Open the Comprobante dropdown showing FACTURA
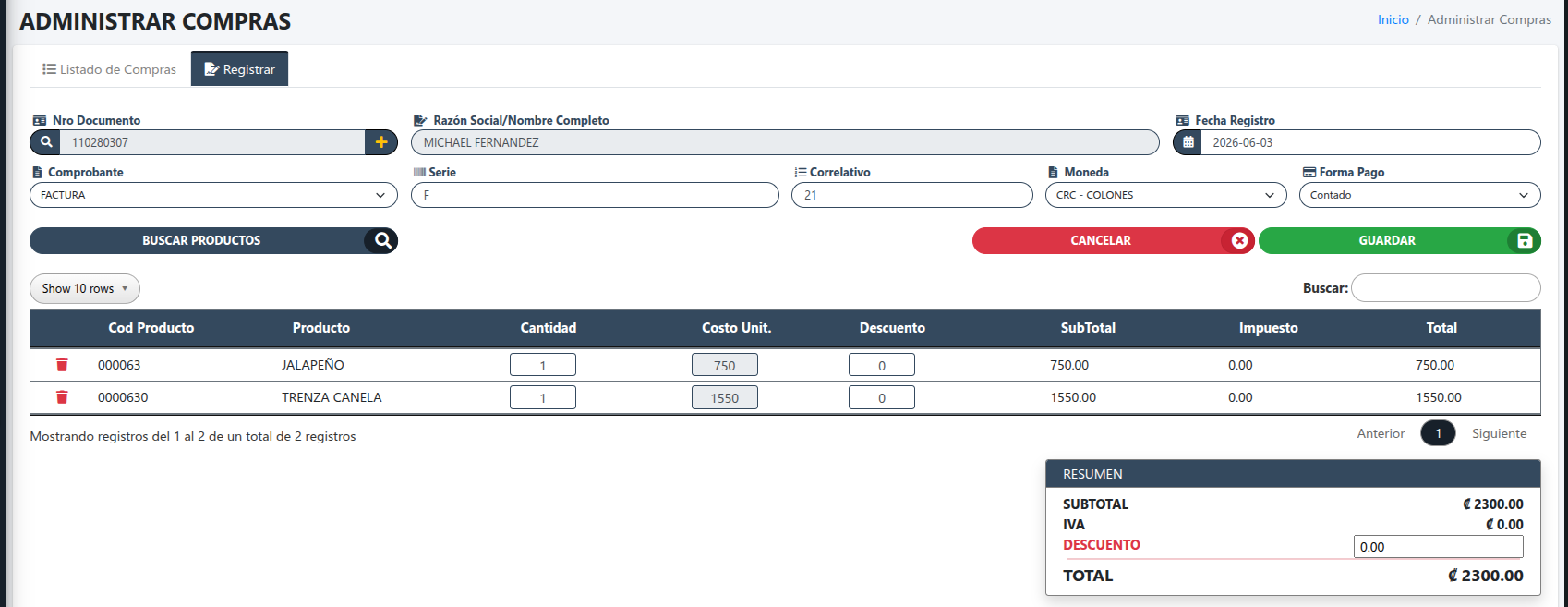The image size is (1568, 607). point(213,195)
